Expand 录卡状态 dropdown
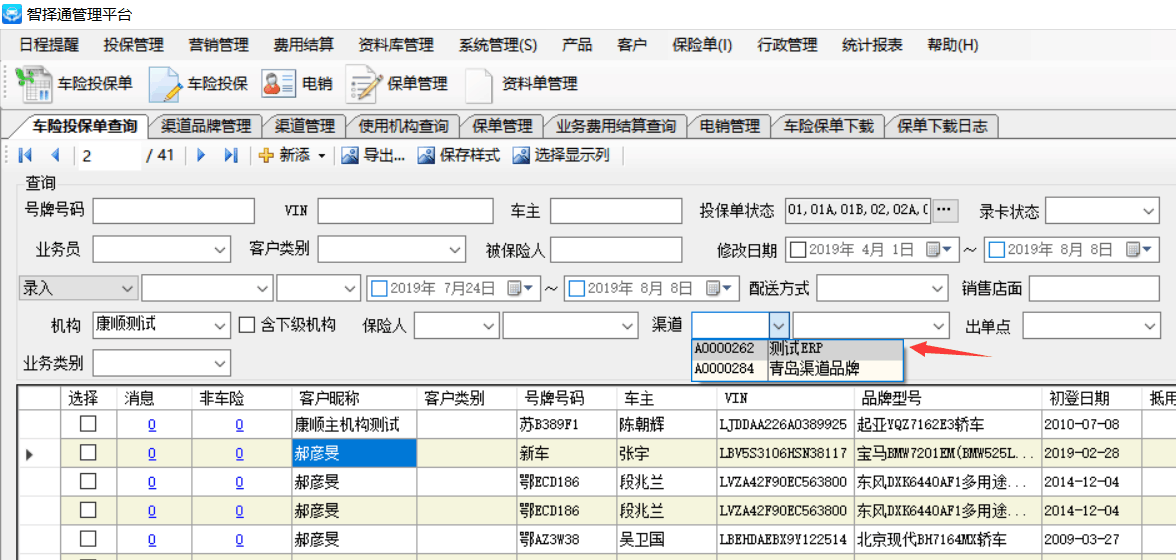 click(1149, 211)
